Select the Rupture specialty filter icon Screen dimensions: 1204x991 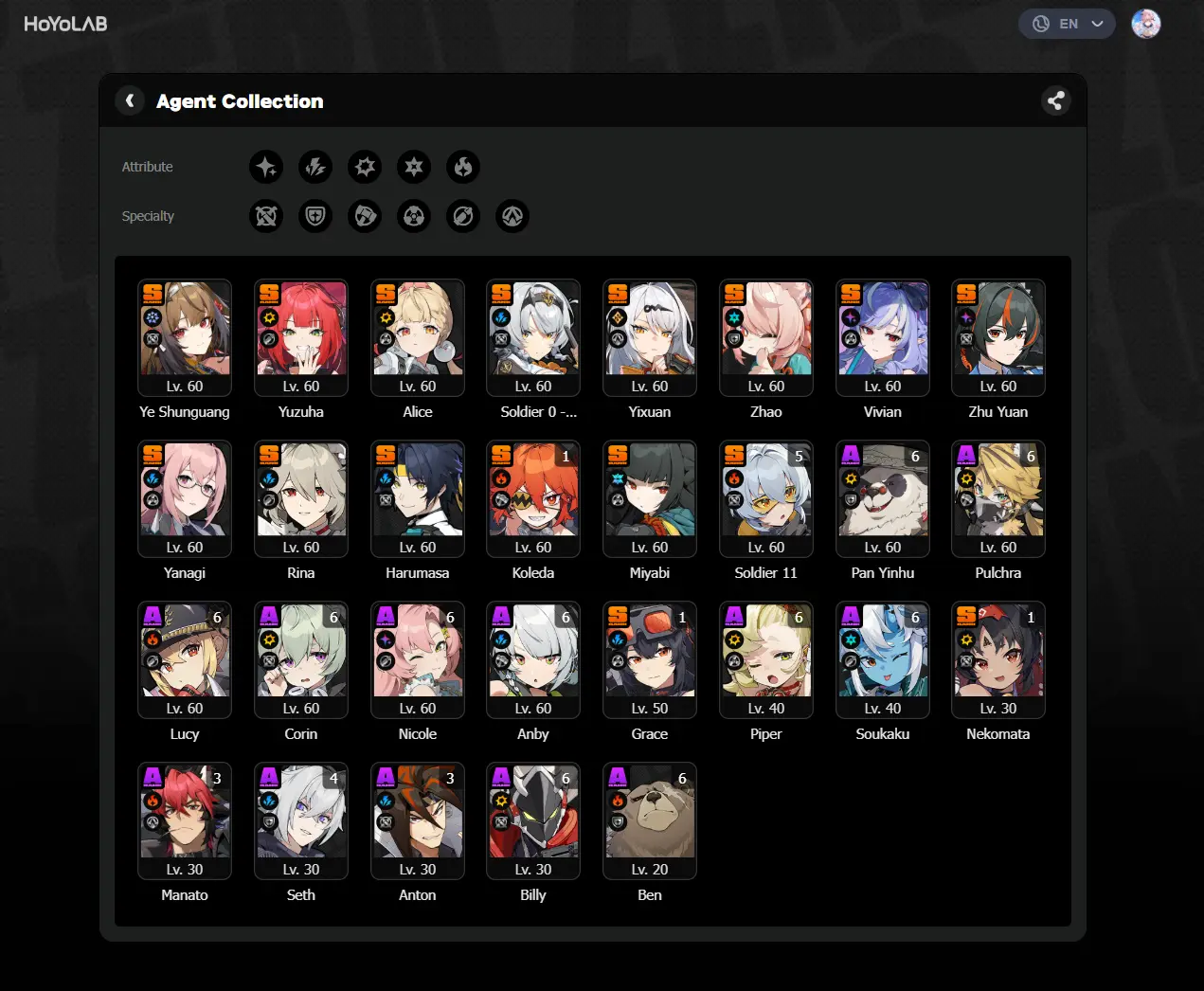pyautogui.click(x=512, y=216)
